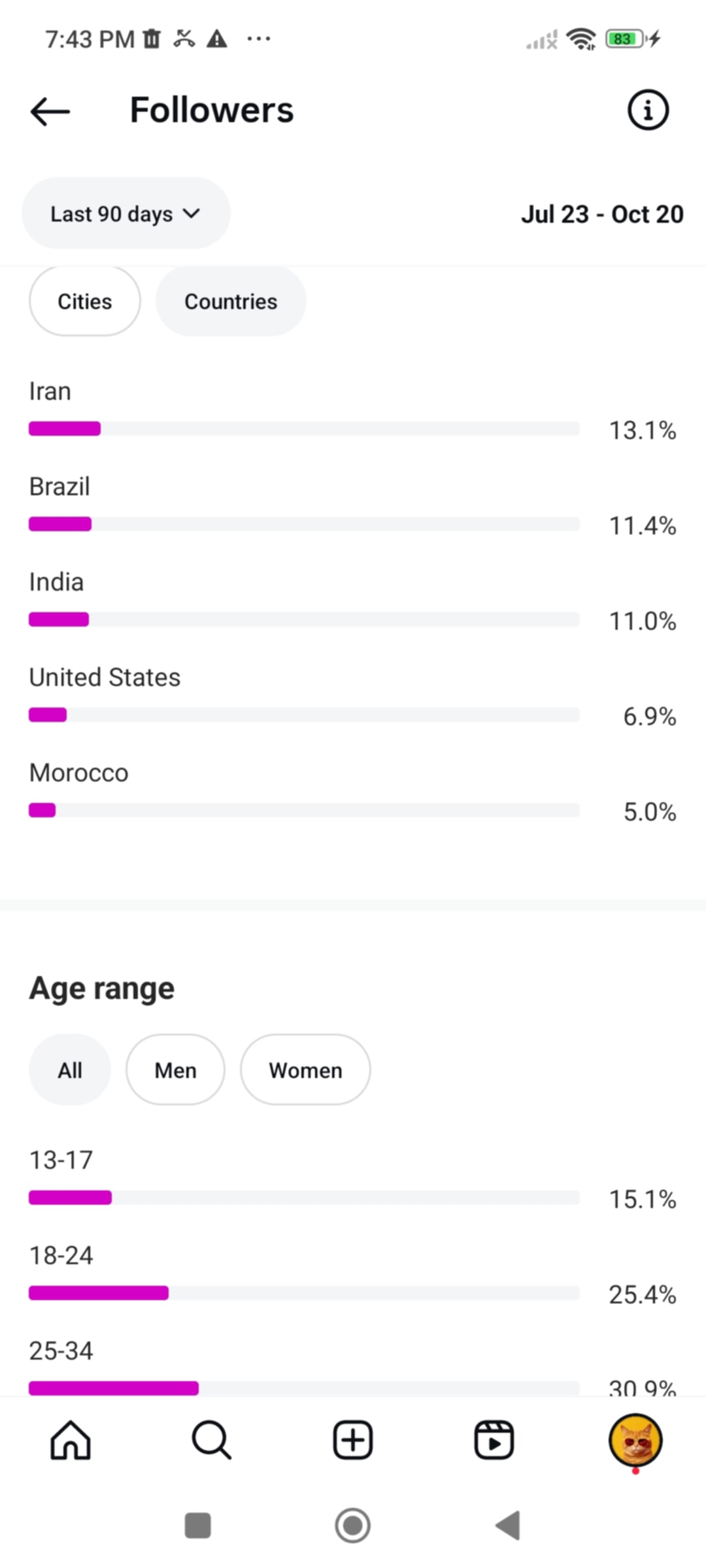Filter age range by Women
The height and width of the screenshot is (1568, 706).
point(305,1070)
